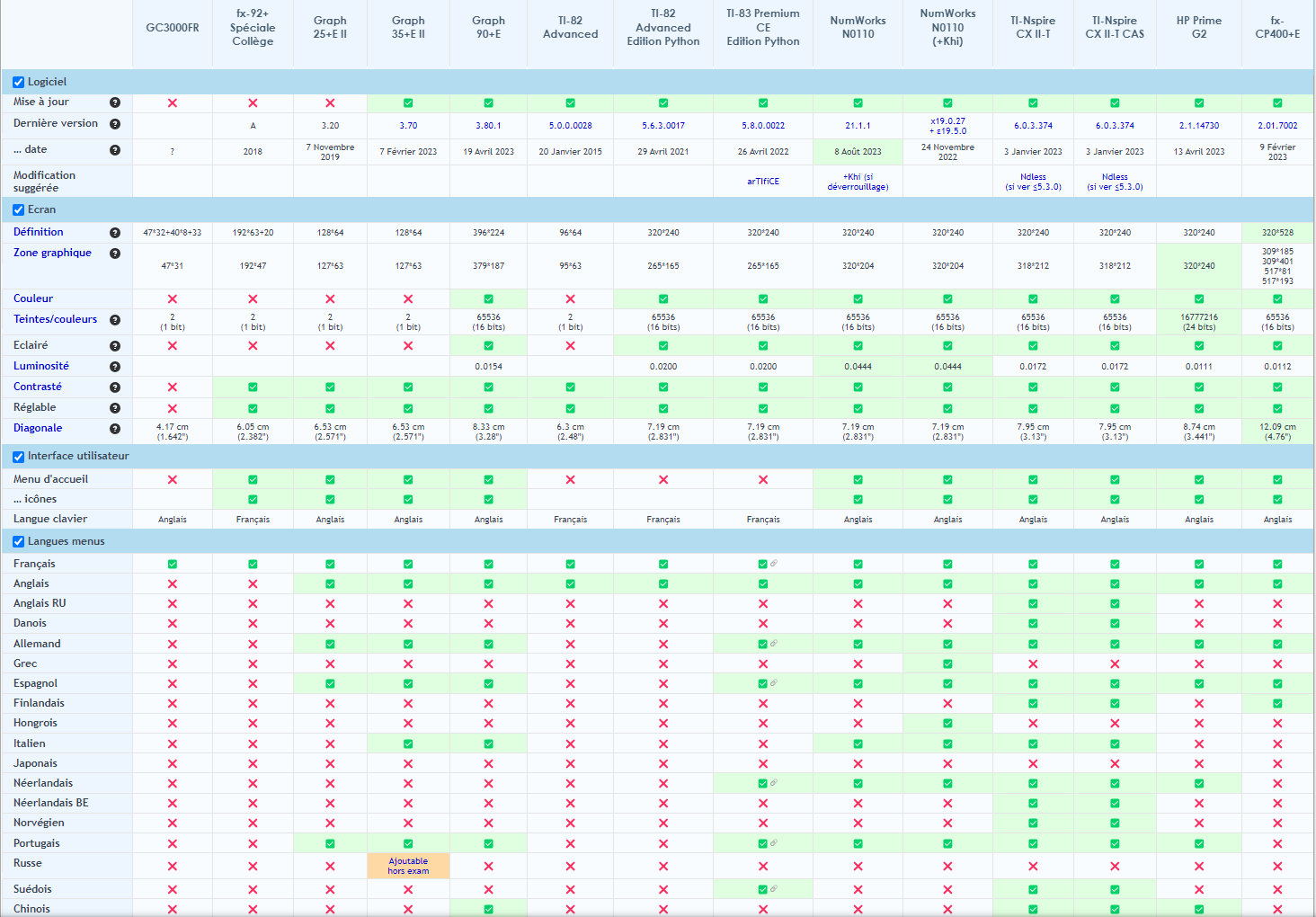Screen dimensions: 1316x917
Task: Click the help icon beside Teintes/couleurs
Action: (x=115, y=320)
